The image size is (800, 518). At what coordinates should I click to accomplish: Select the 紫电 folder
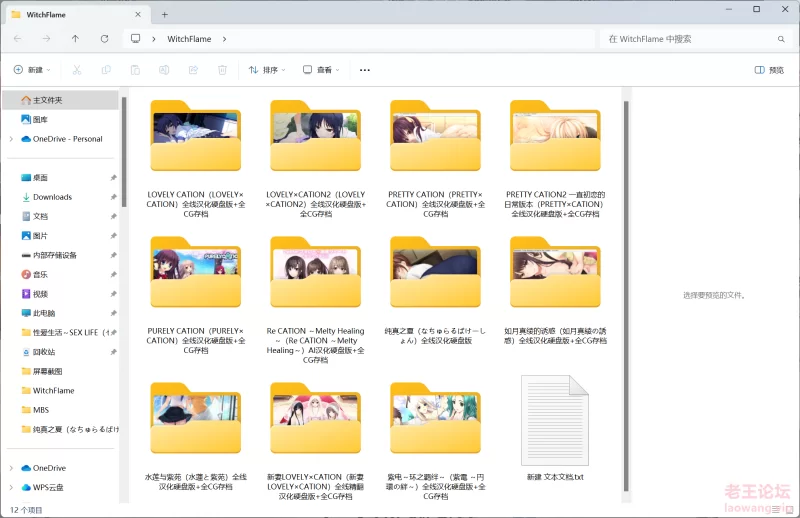tap(436, 441)
